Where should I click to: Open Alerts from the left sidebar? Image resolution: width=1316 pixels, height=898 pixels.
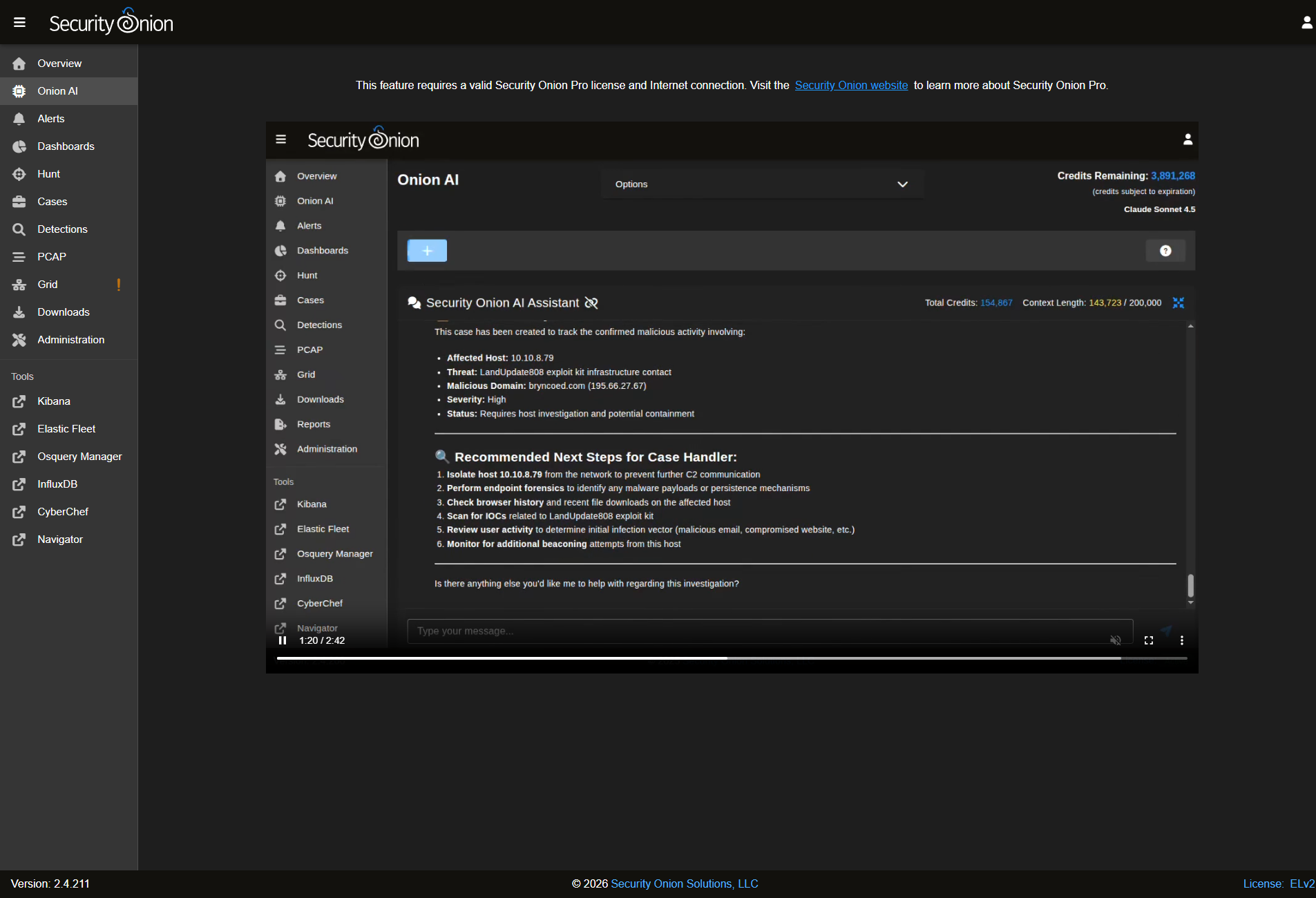click(x=69, y=119)
